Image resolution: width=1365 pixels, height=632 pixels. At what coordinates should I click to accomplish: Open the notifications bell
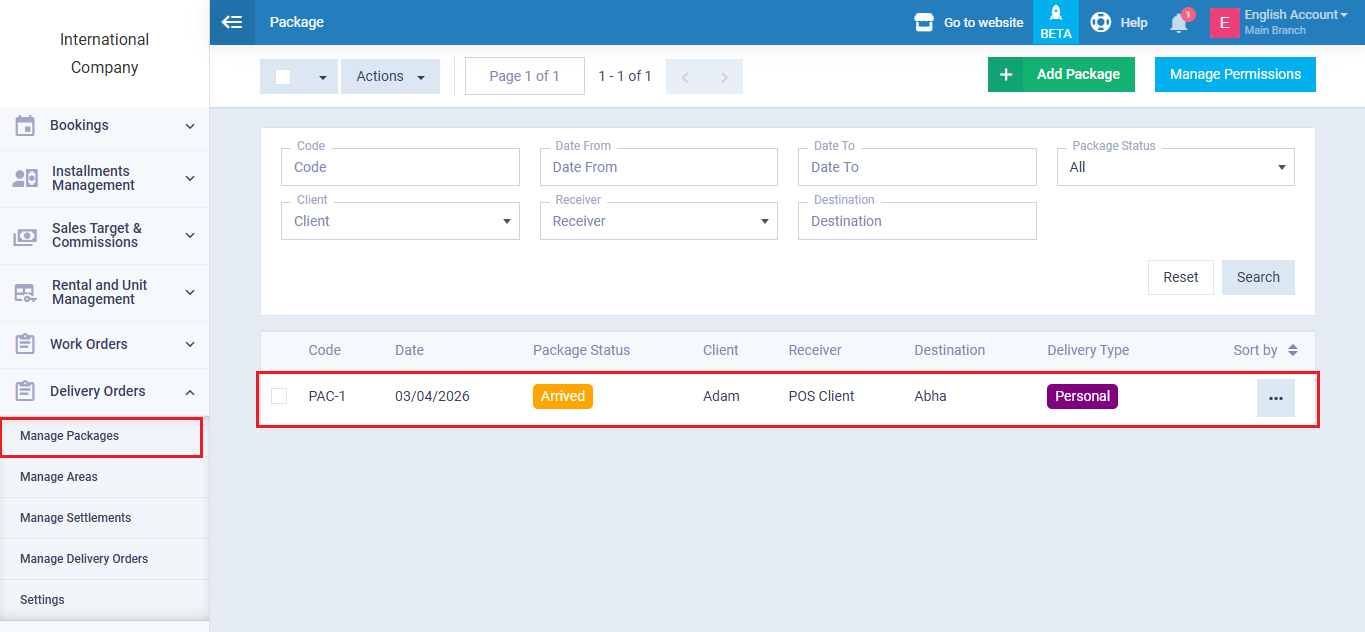click(1179, 23)
